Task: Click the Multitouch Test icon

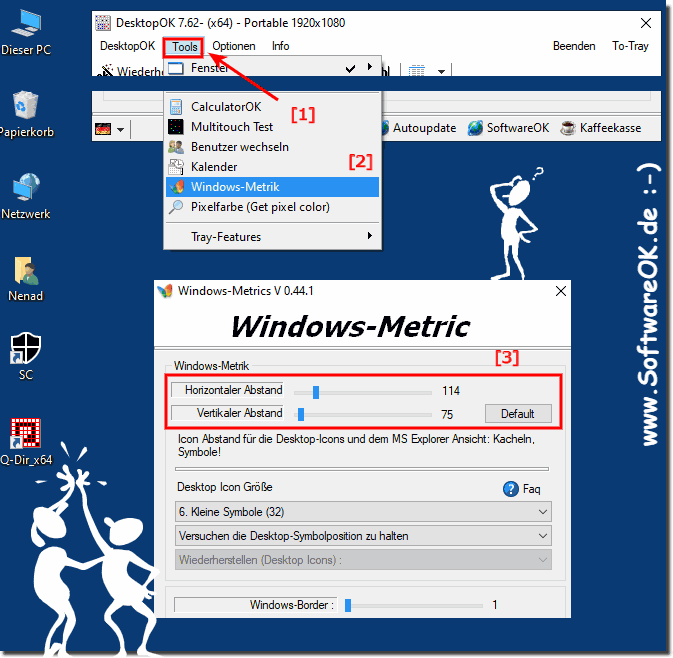Action: click(176, 127)
